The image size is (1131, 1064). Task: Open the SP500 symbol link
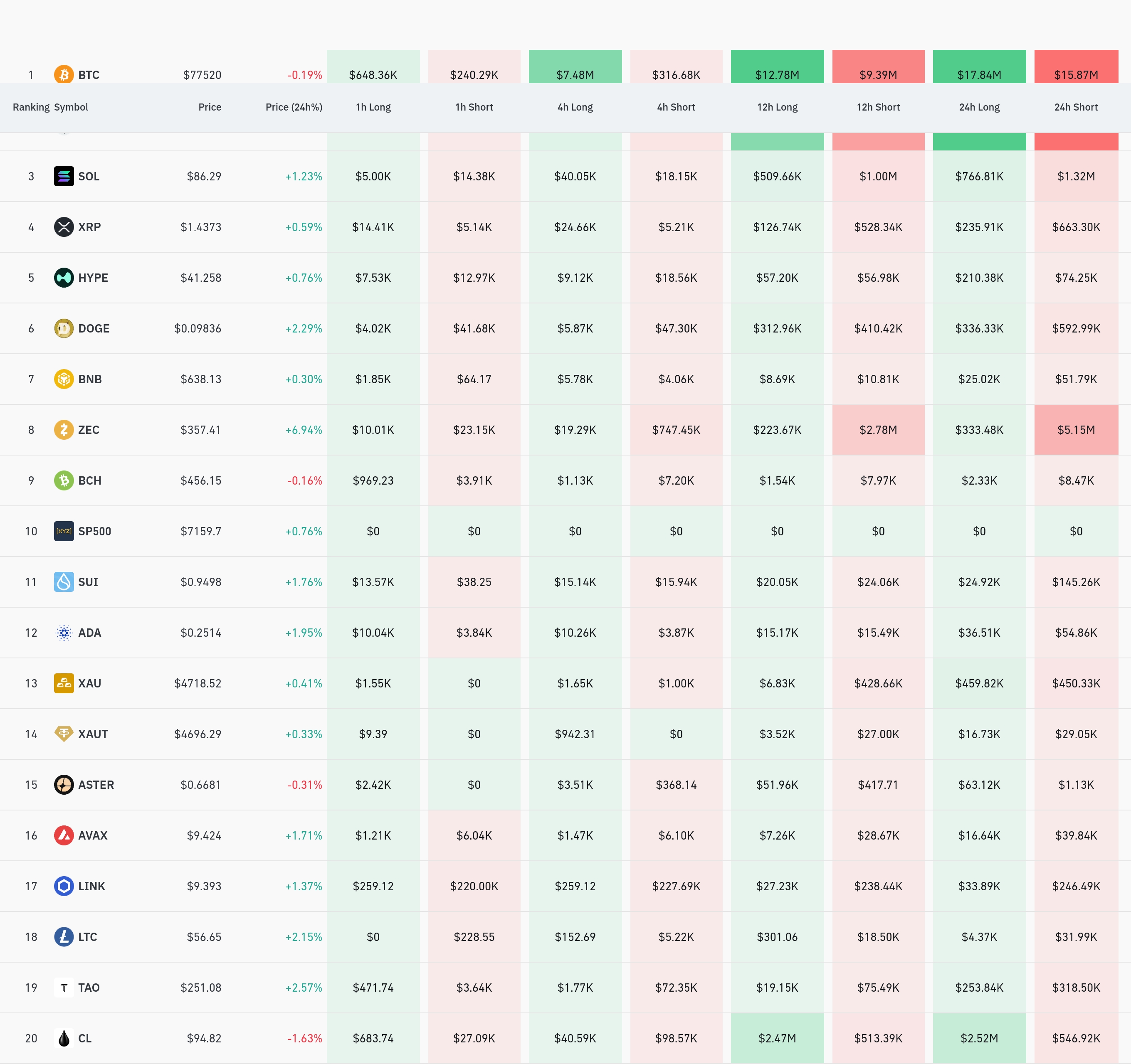(x=94, y=531)
